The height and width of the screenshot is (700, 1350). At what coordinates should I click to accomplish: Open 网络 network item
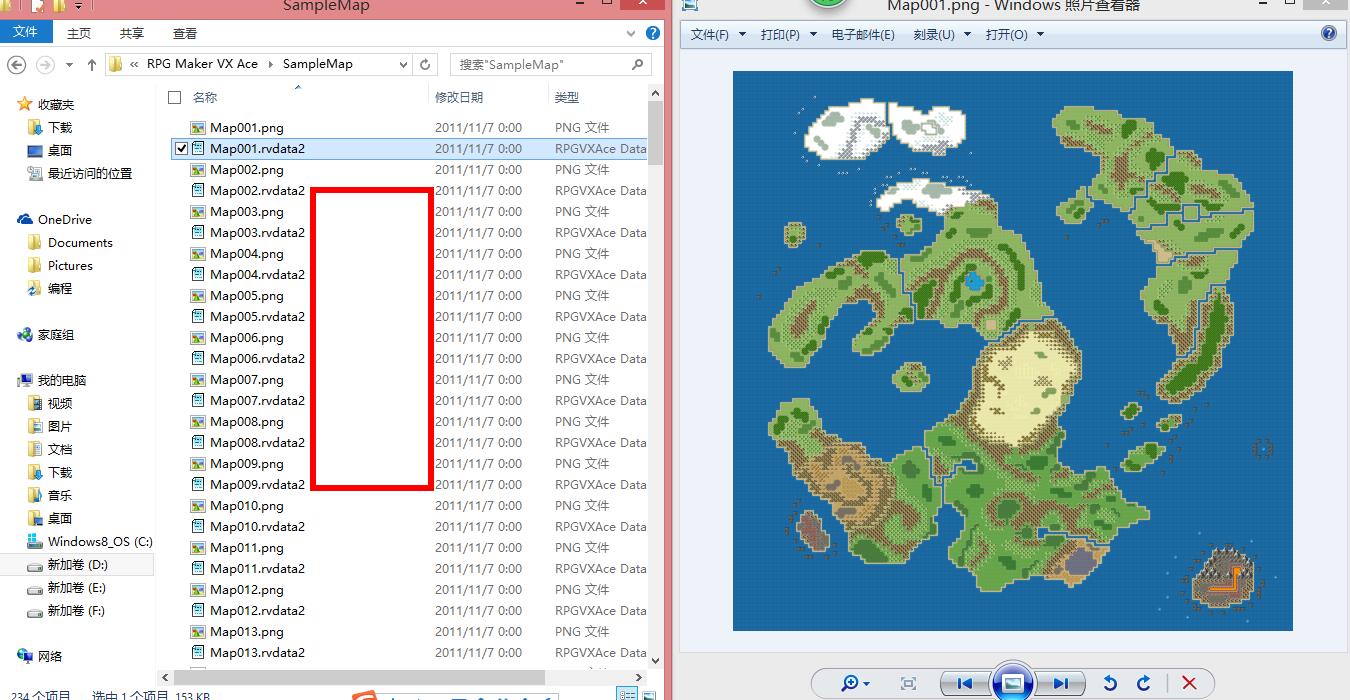50,656
